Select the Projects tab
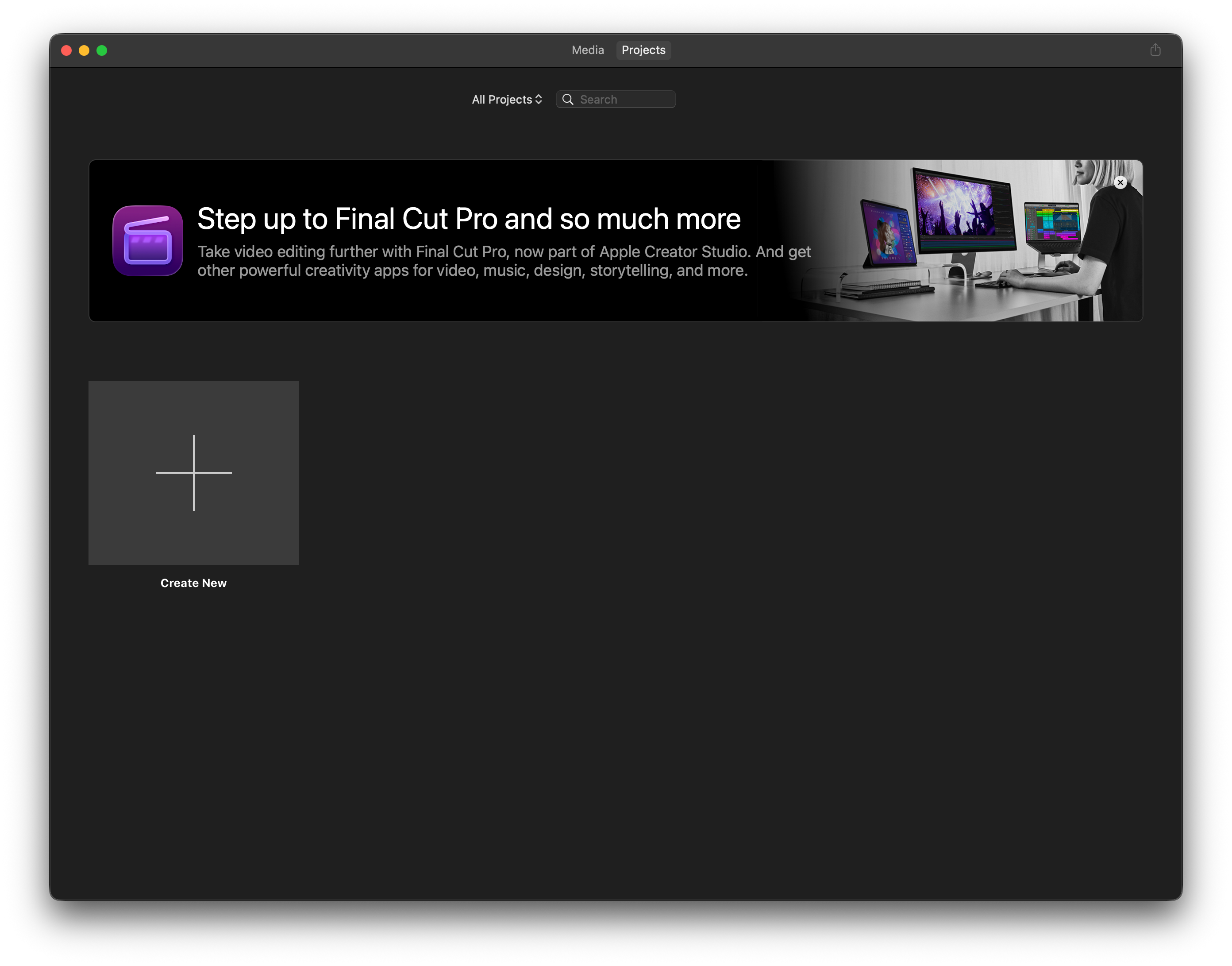Screen dimensions: 1232x966 pos(643,50)
